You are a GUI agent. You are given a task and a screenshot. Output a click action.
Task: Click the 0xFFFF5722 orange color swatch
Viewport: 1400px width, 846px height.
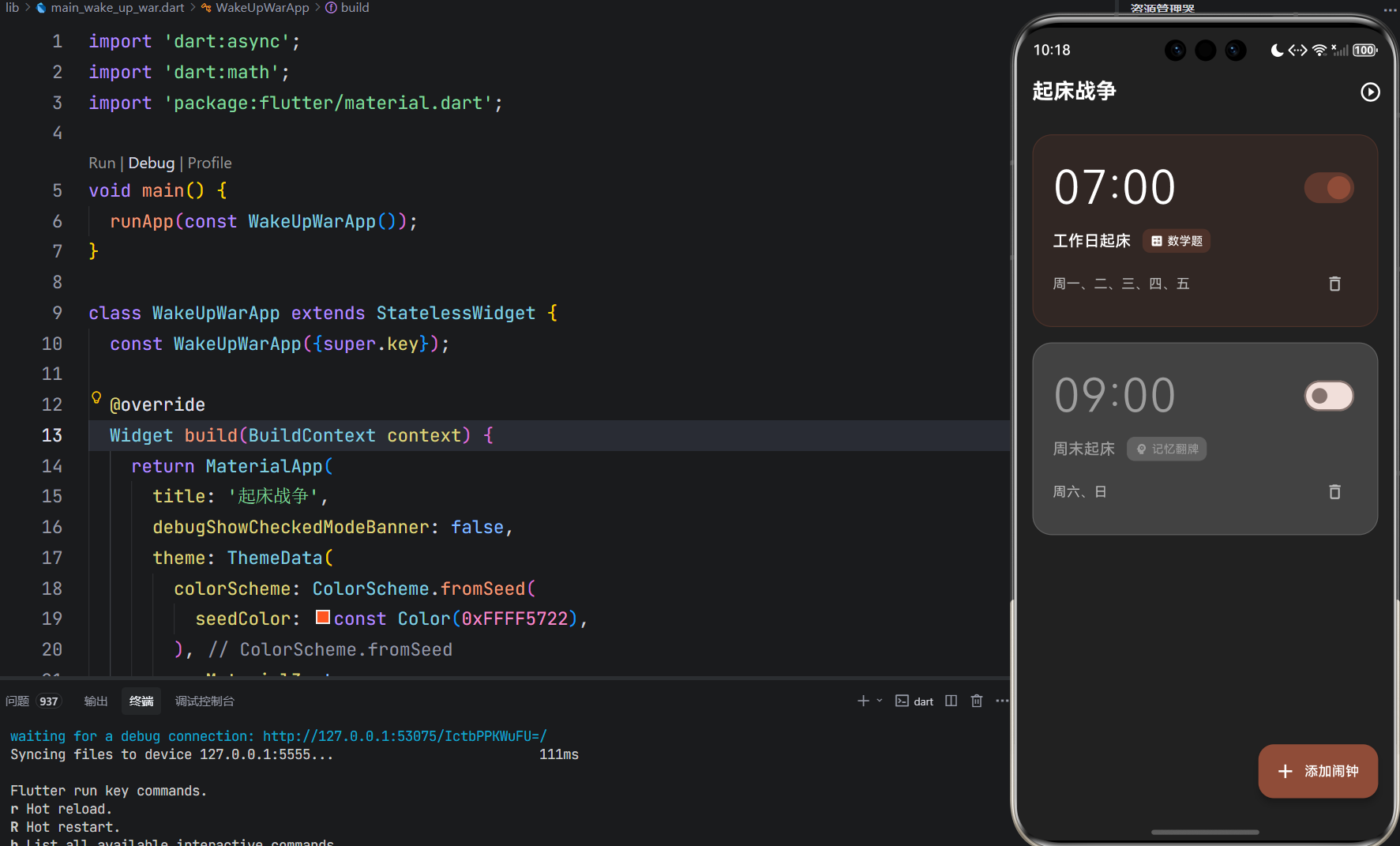323,617
